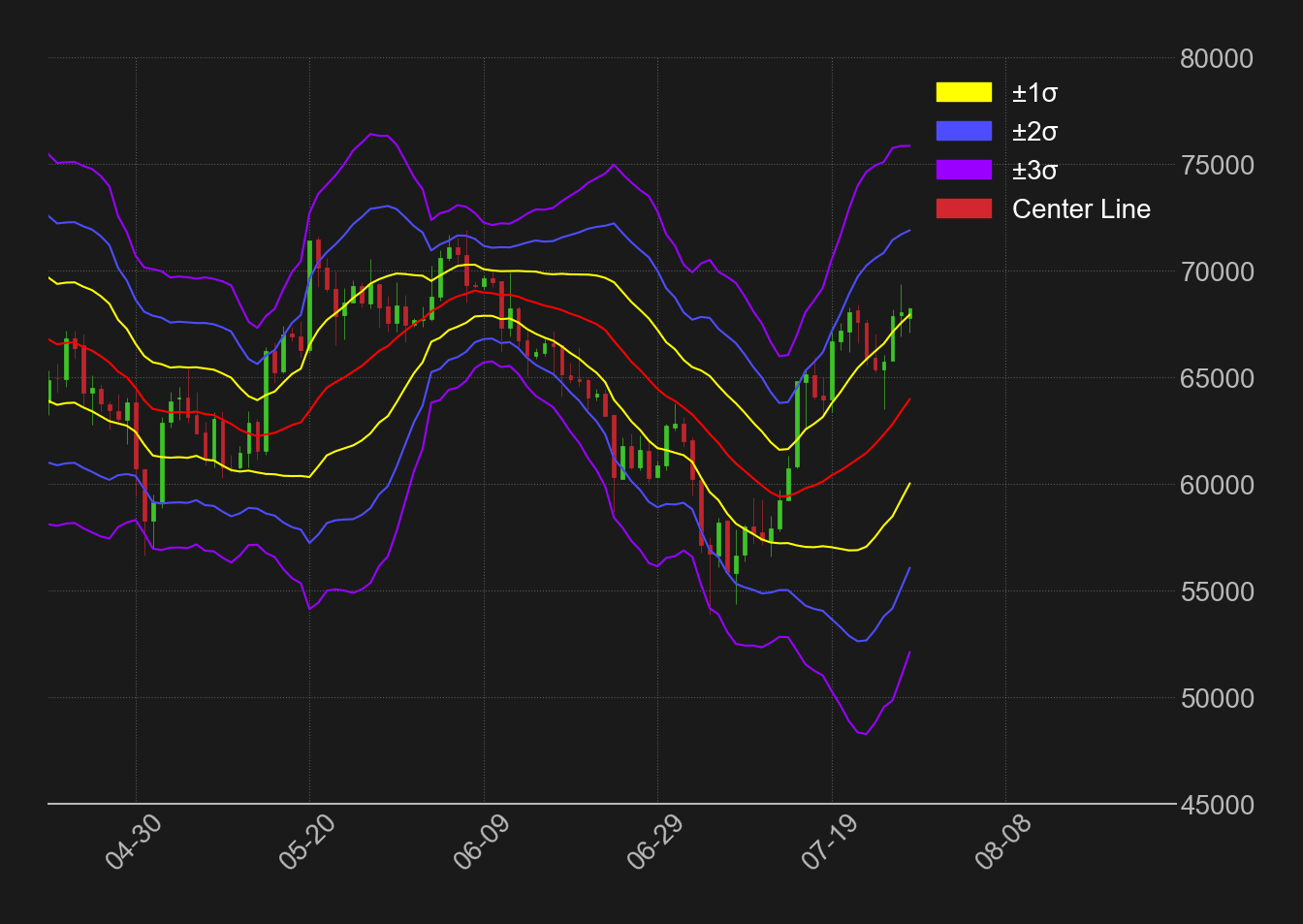
Task: Toggle the ±2σ series in the legend
Action: point(1036,131)
